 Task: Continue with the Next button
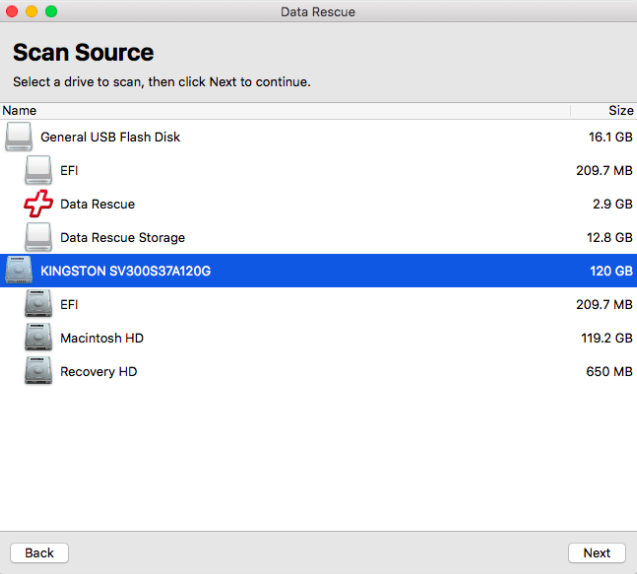[597, 553]
